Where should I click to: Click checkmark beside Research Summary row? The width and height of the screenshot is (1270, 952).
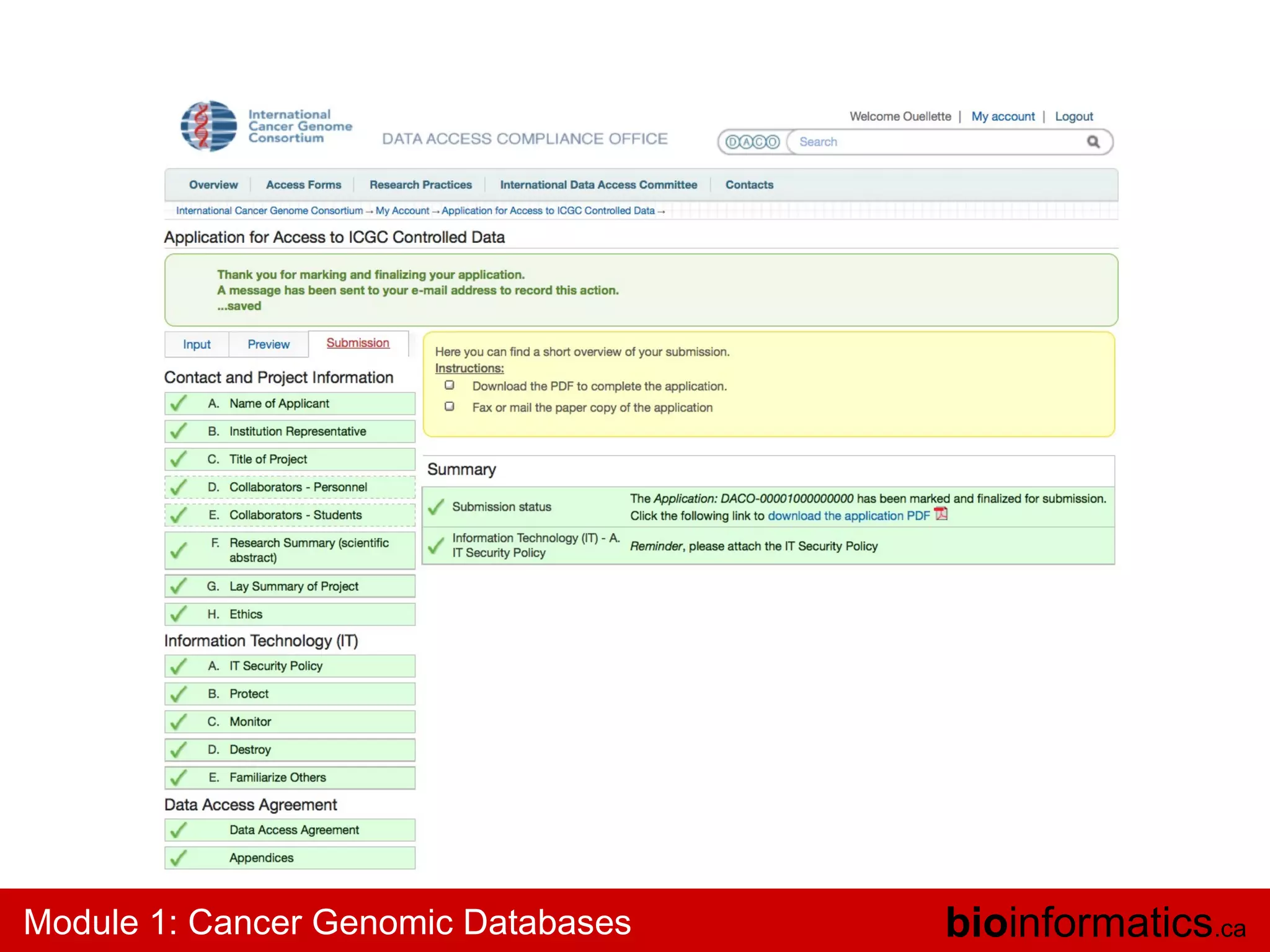179,550
